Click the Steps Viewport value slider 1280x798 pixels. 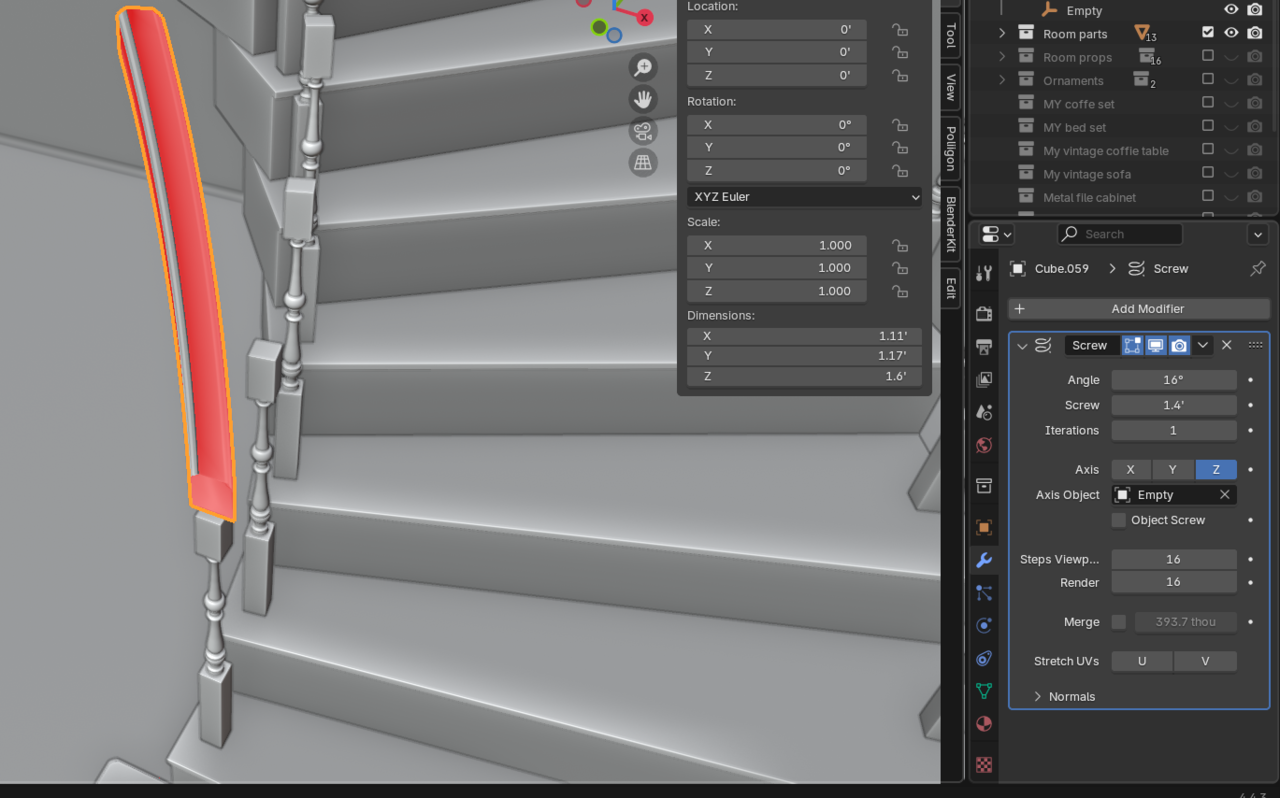pos(1174,559)
